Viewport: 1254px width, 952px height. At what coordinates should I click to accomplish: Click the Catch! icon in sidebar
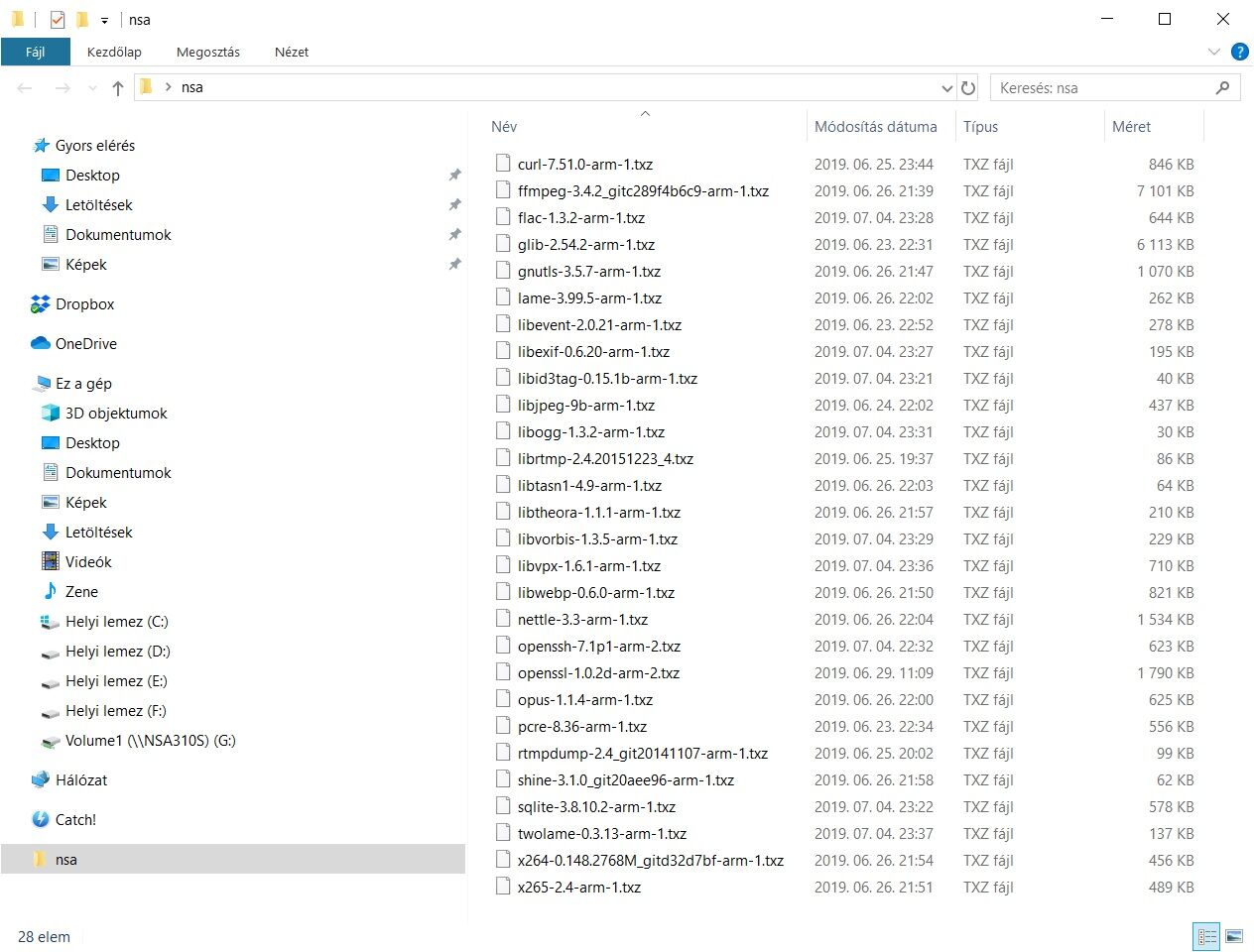[x=41, y=820]
